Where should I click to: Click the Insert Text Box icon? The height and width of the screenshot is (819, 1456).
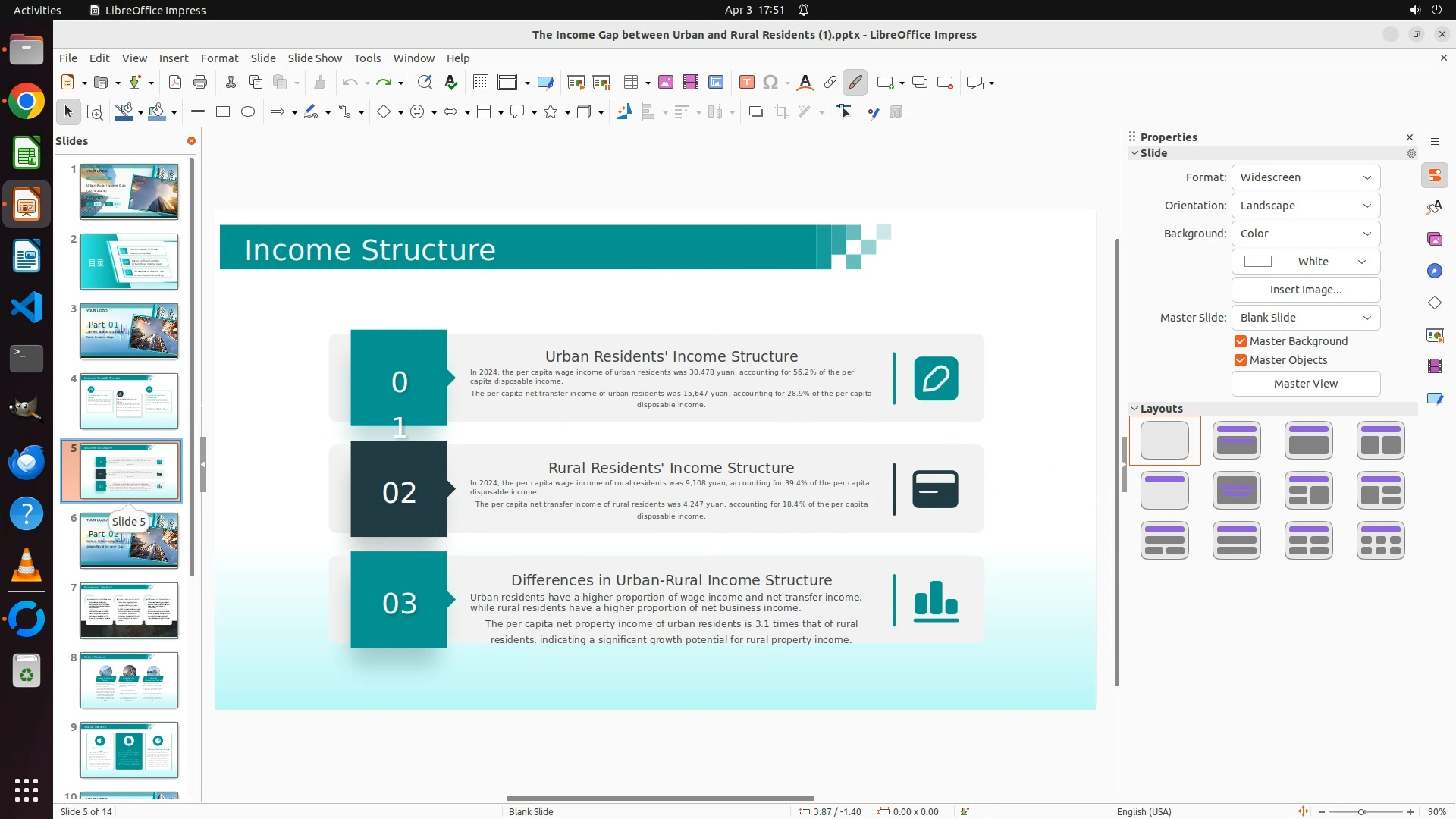point(746,83)
